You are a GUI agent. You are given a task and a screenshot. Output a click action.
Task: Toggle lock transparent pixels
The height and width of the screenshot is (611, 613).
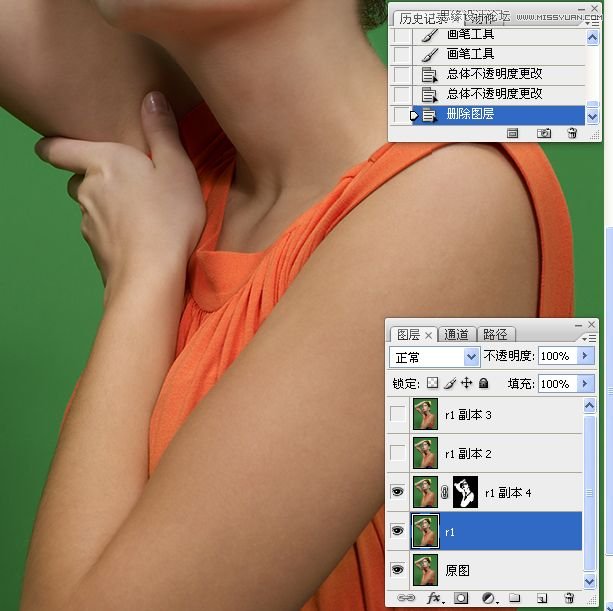[432, 384]
